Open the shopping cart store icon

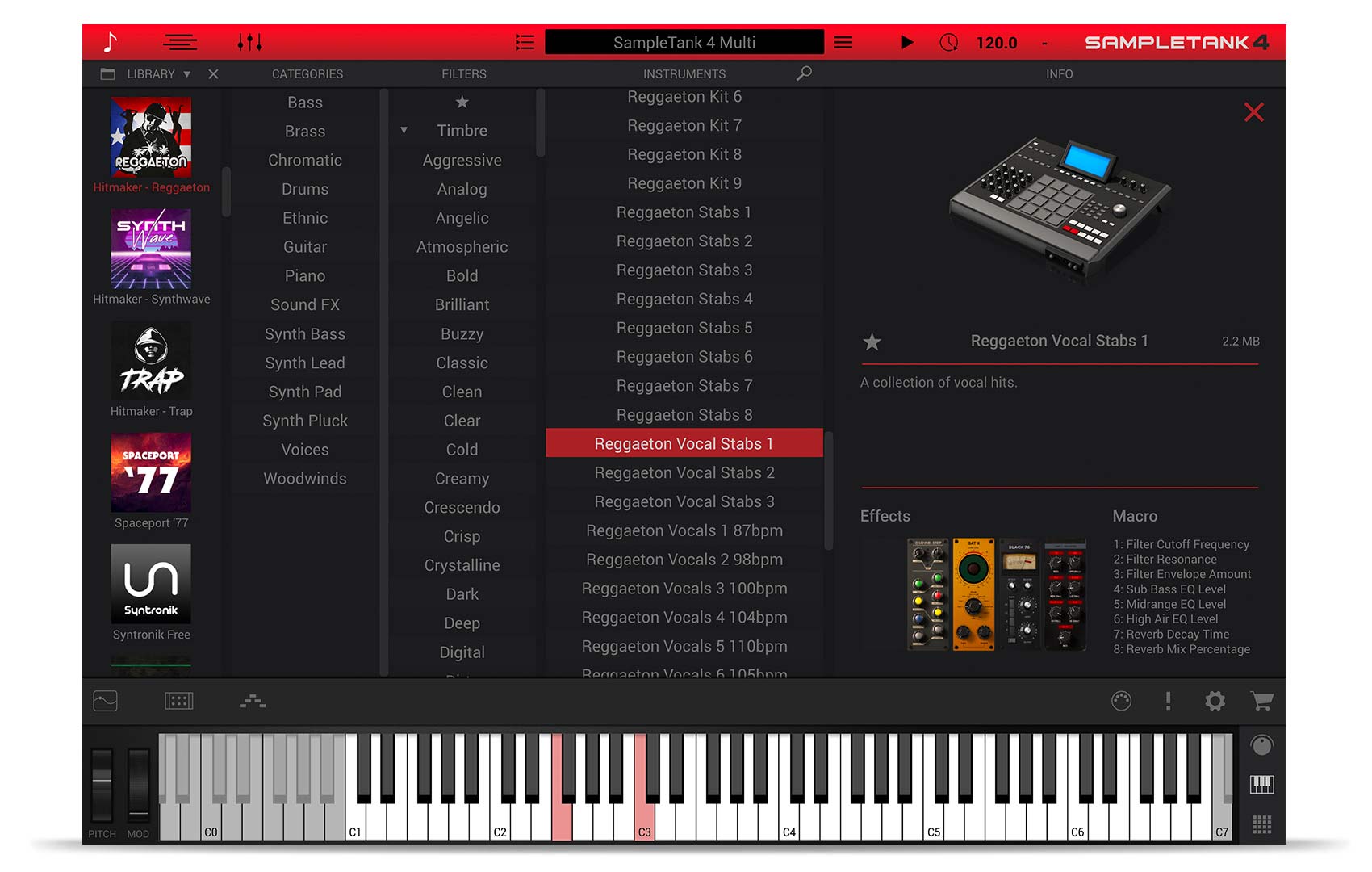1261,701
